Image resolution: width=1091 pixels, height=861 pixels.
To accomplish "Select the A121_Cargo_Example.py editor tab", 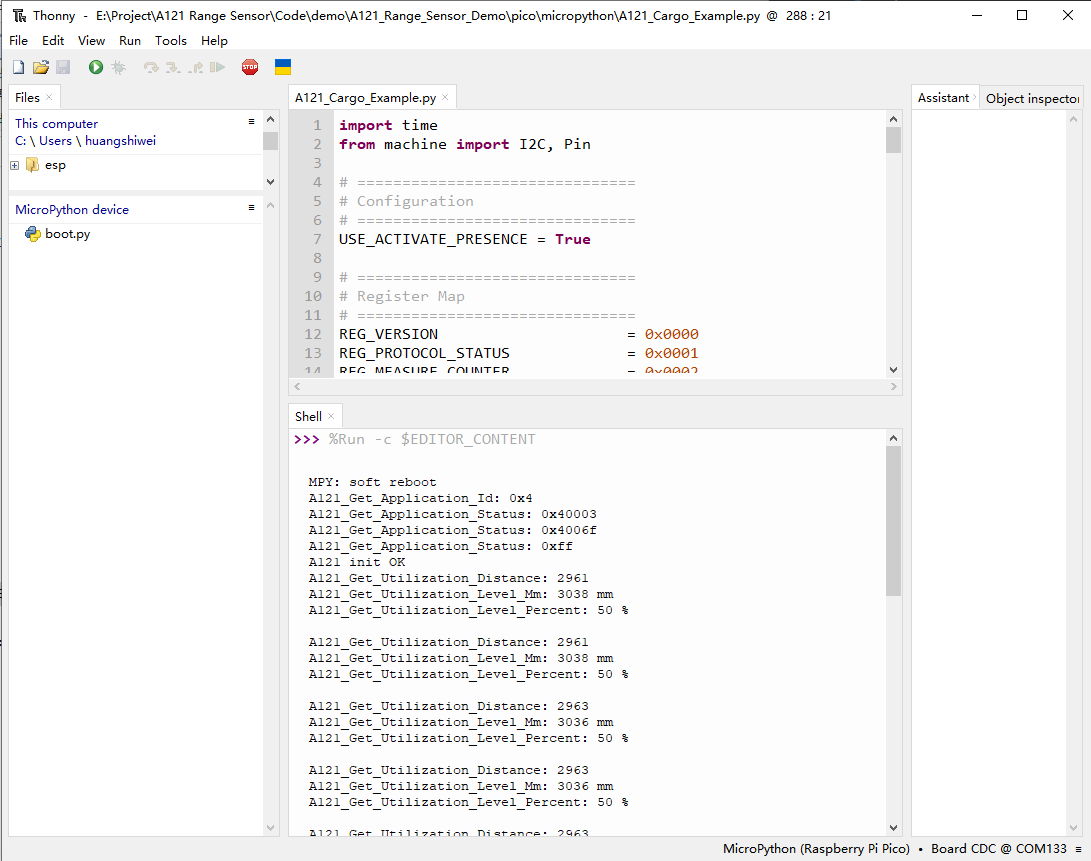I will [365, 97].
